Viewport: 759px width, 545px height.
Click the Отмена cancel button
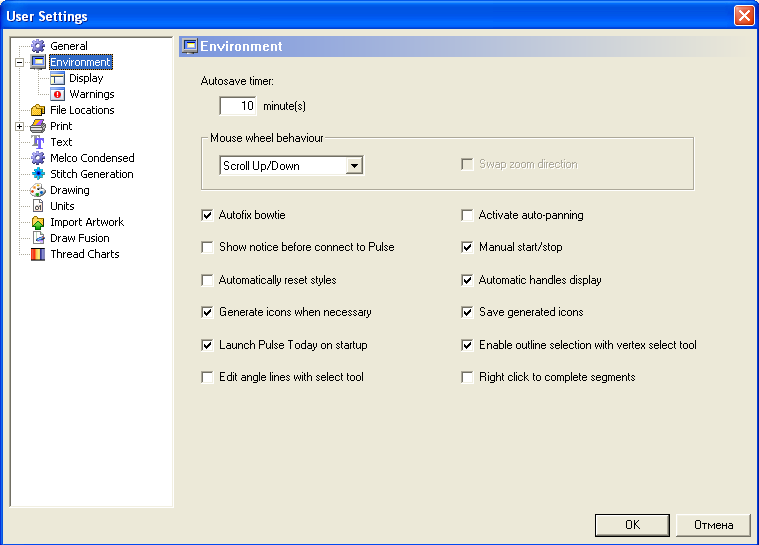[x=713, y=525]
